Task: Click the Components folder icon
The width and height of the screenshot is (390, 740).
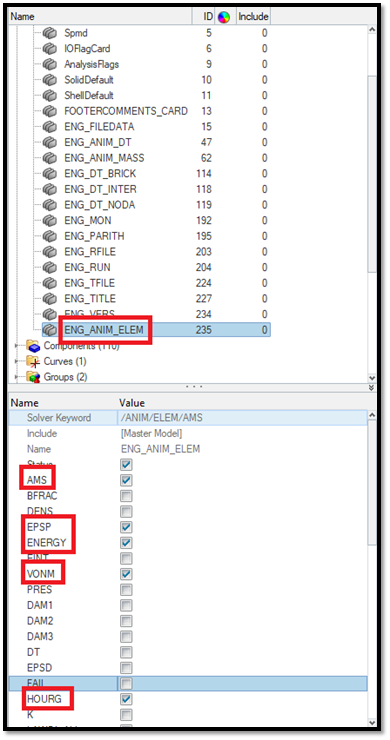Action: [x=33, y=345]
